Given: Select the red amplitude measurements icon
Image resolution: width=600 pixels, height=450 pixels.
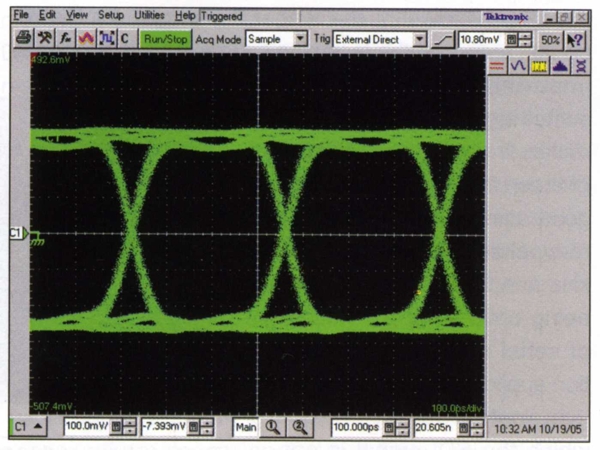Looking at the screenshot, I should (497, 65).
